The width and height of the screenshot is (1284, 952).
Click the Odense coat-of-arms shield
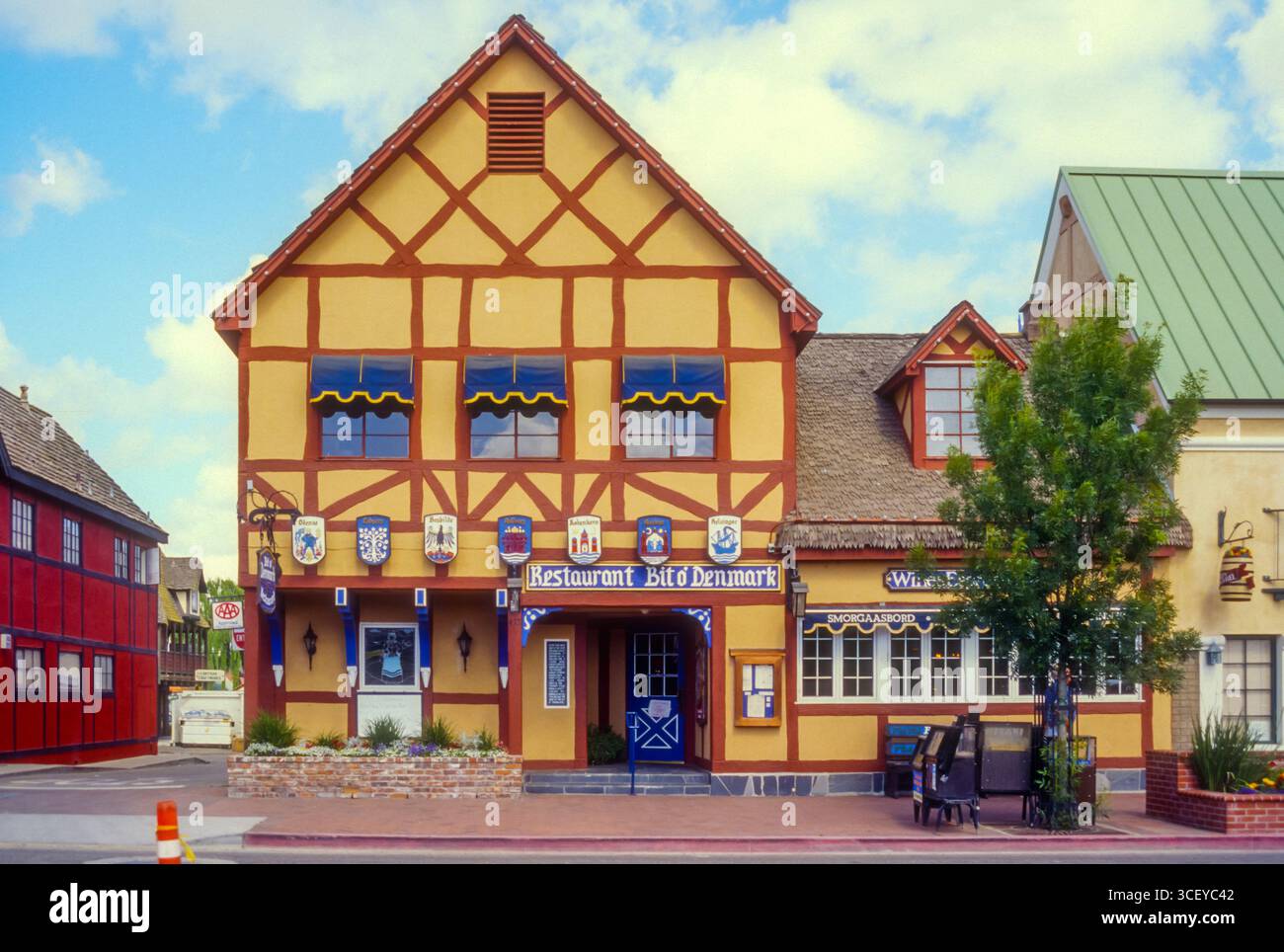[x=308, y=539]
